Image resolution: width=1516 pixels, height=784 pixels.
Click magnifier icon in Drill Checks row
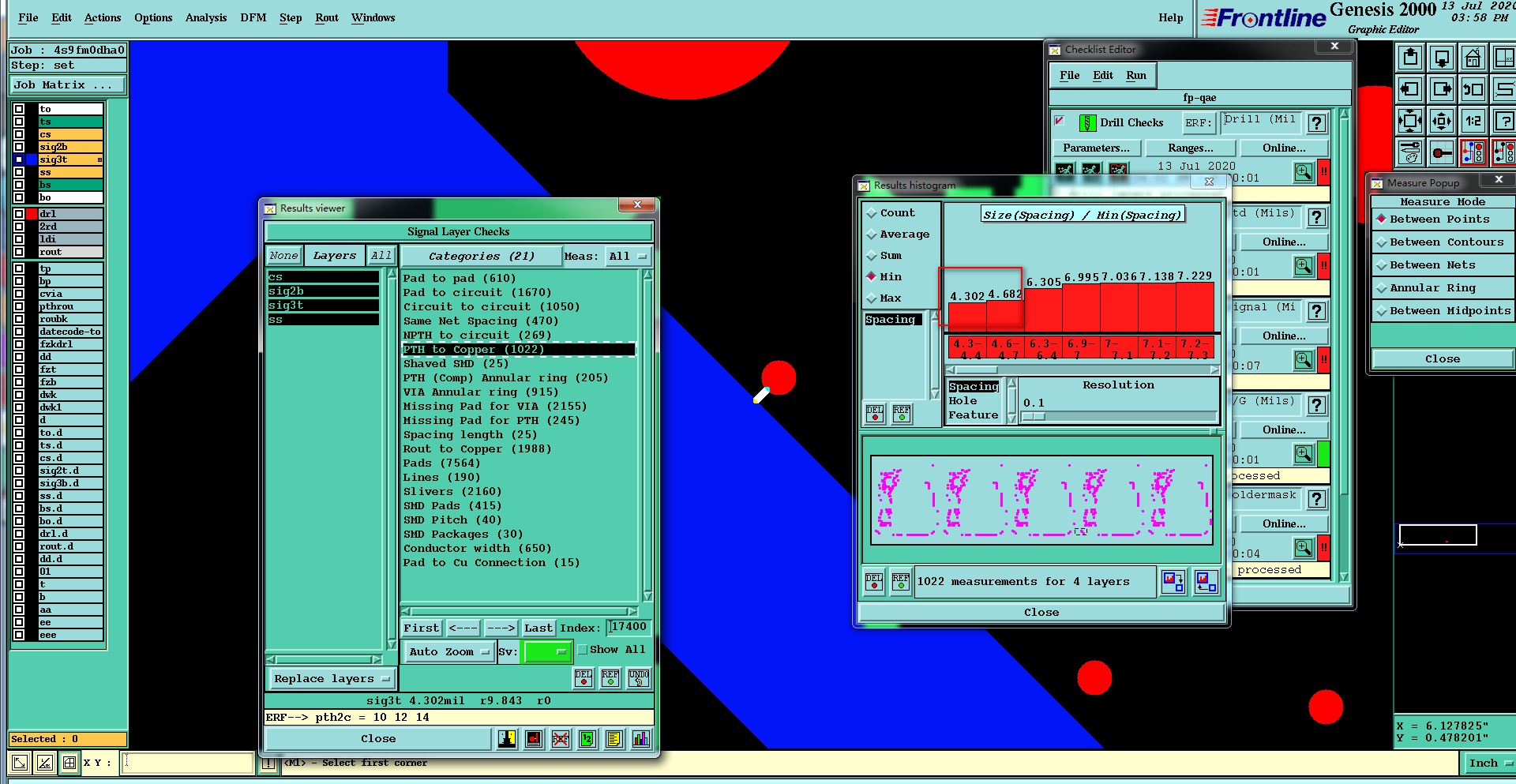pos(1304,171)
